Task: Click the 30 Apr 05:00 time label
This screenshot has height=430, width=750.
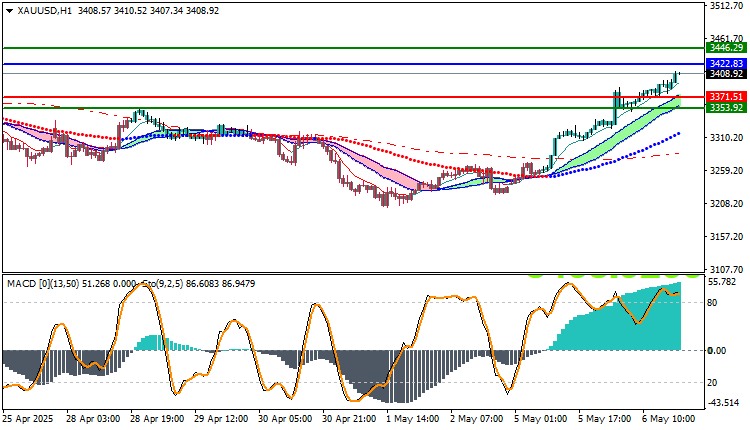Action: [x=285, y=419]
